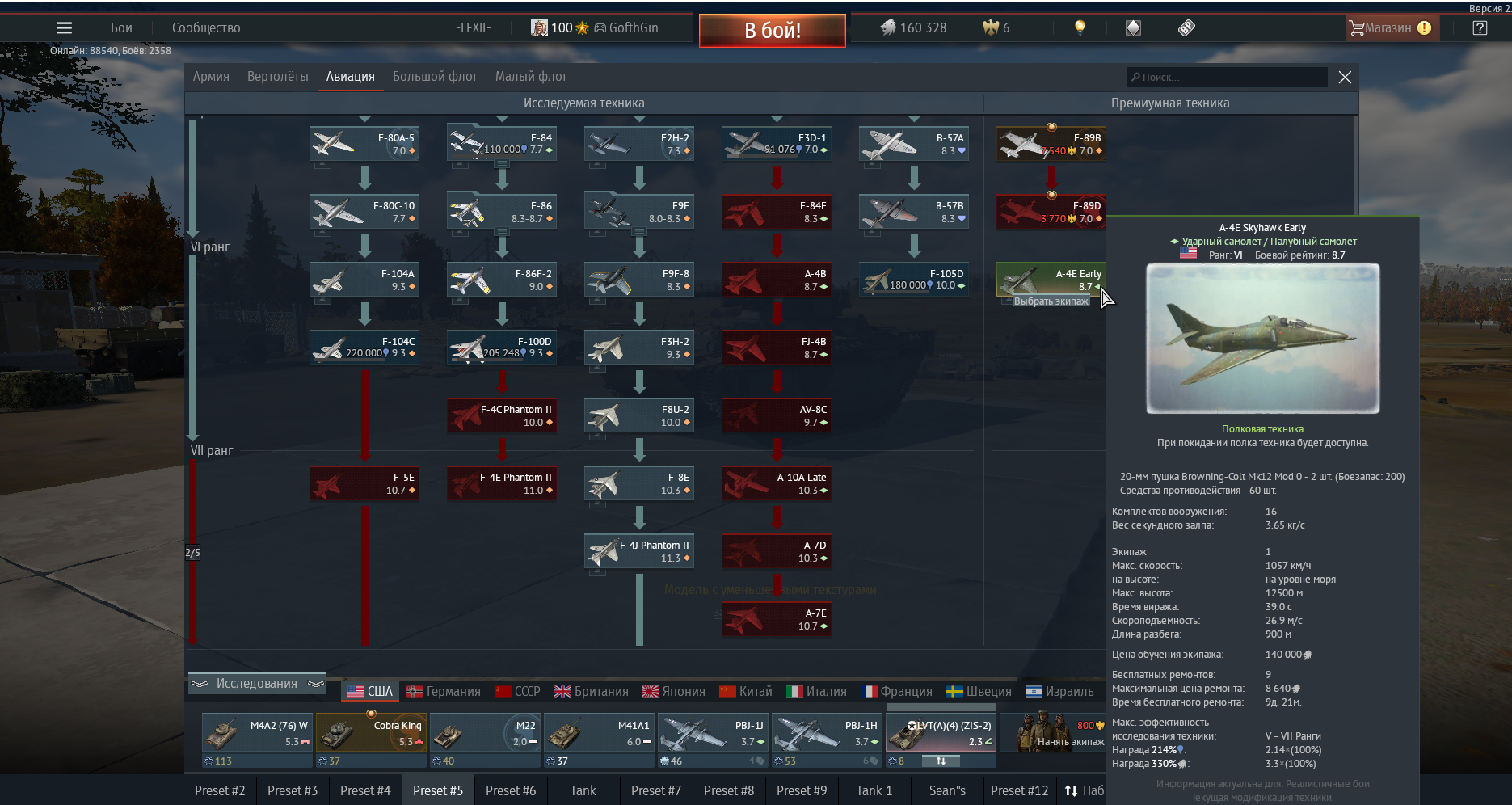This screenshot has height=805, width=1512.
Task: Expand the F-86 aircraft group
Action: tap(502, 212)
